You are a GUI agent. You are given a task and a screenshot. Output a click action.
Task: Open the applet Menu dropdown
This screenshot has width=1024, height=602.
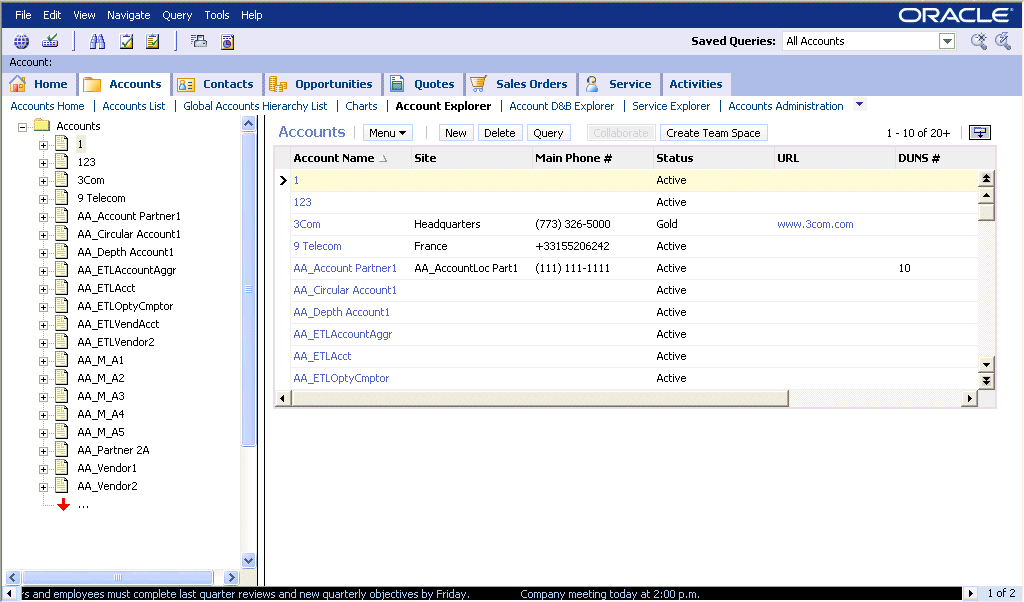[x=387, y=133]
